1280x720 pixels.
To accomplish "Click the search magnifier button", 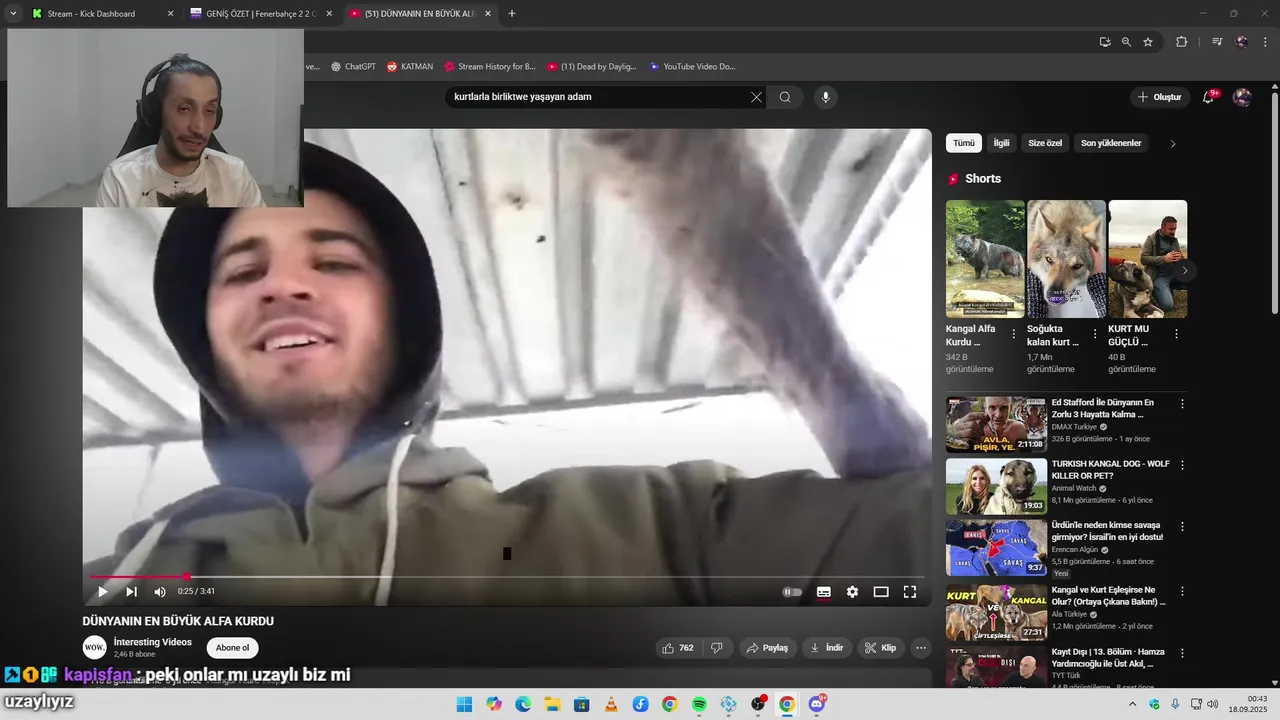I will coord(785,97).
